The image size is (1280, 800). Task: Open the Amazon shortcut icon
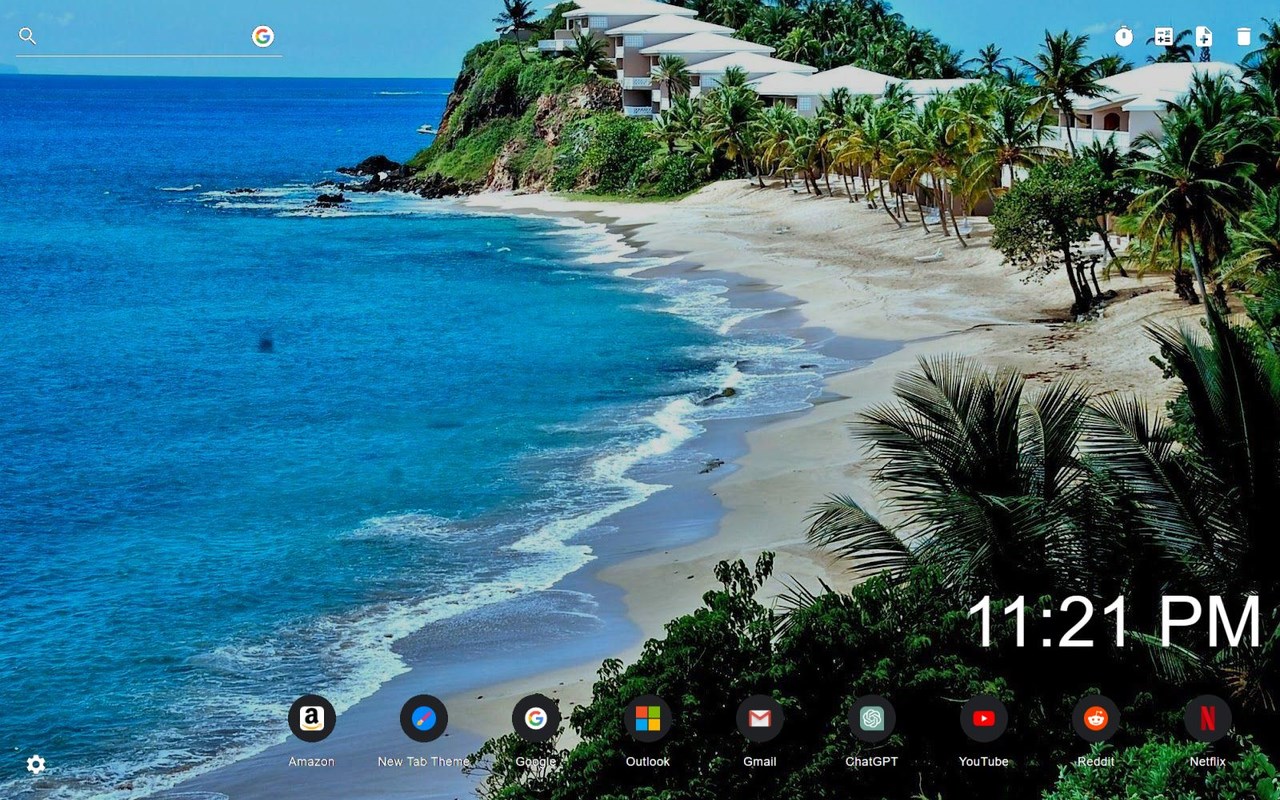coord(312,719)
